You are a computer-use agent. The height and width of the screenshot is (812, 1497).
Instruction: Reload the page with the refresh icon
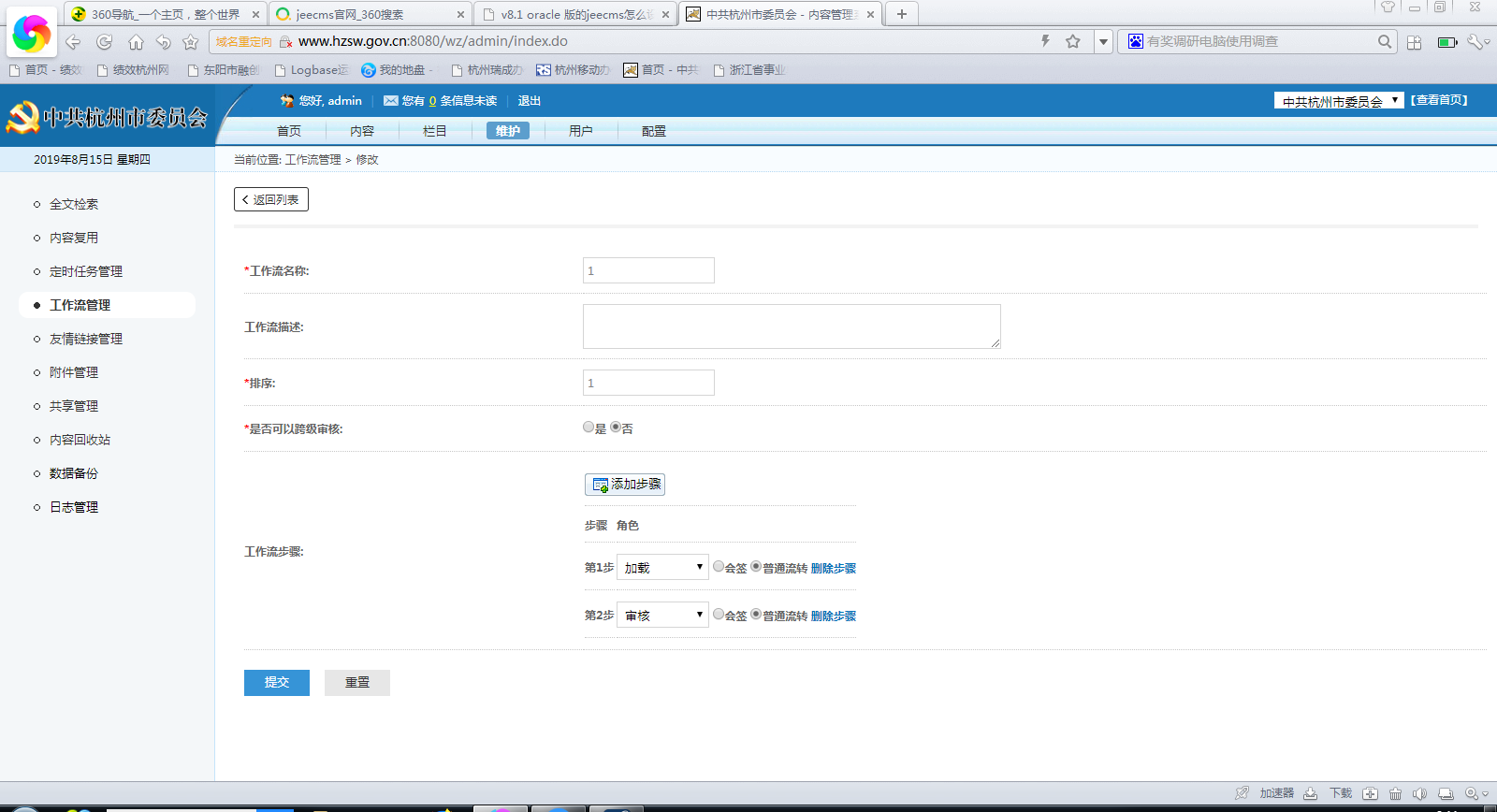pos(105,42)
